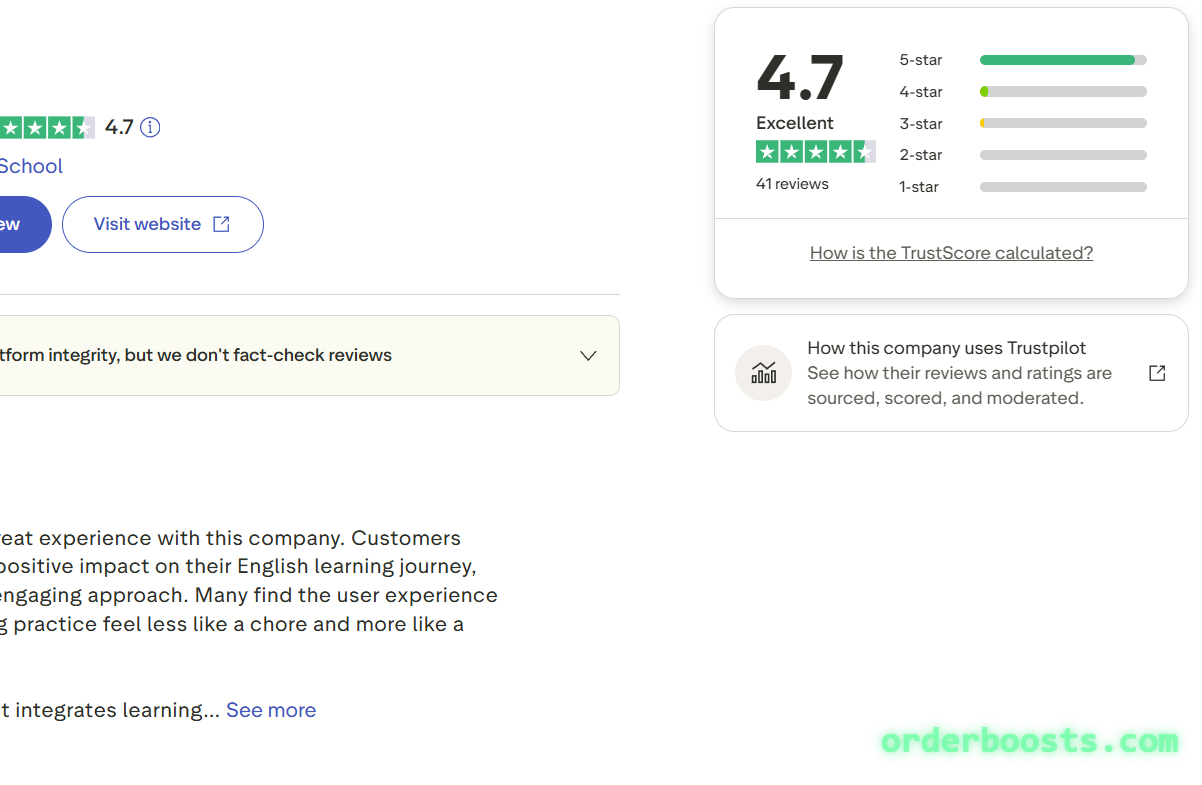Click the 1-star rating bar row
The height and width of the screenshot is (785, 1202).
click(x=1063, y=187)
